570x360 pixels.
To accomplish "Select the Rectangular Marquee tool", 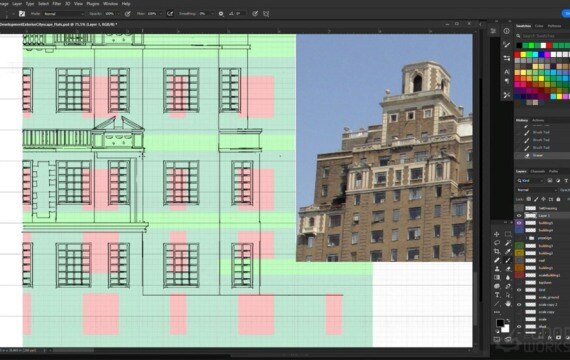I will (508, 235).
